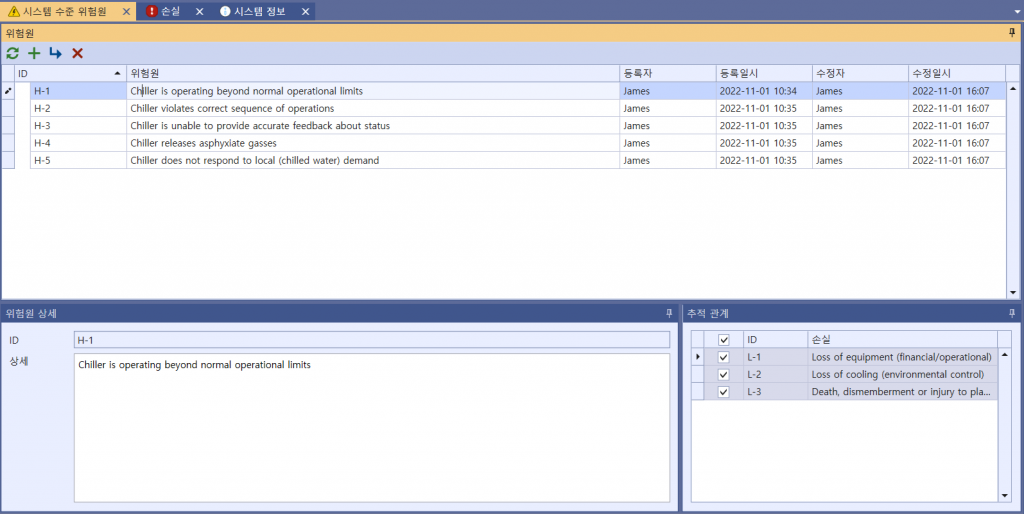This screenshot has height=514, width=1024.
Task: Click the blue insert-child arrow icon
Action: (56, 54)
